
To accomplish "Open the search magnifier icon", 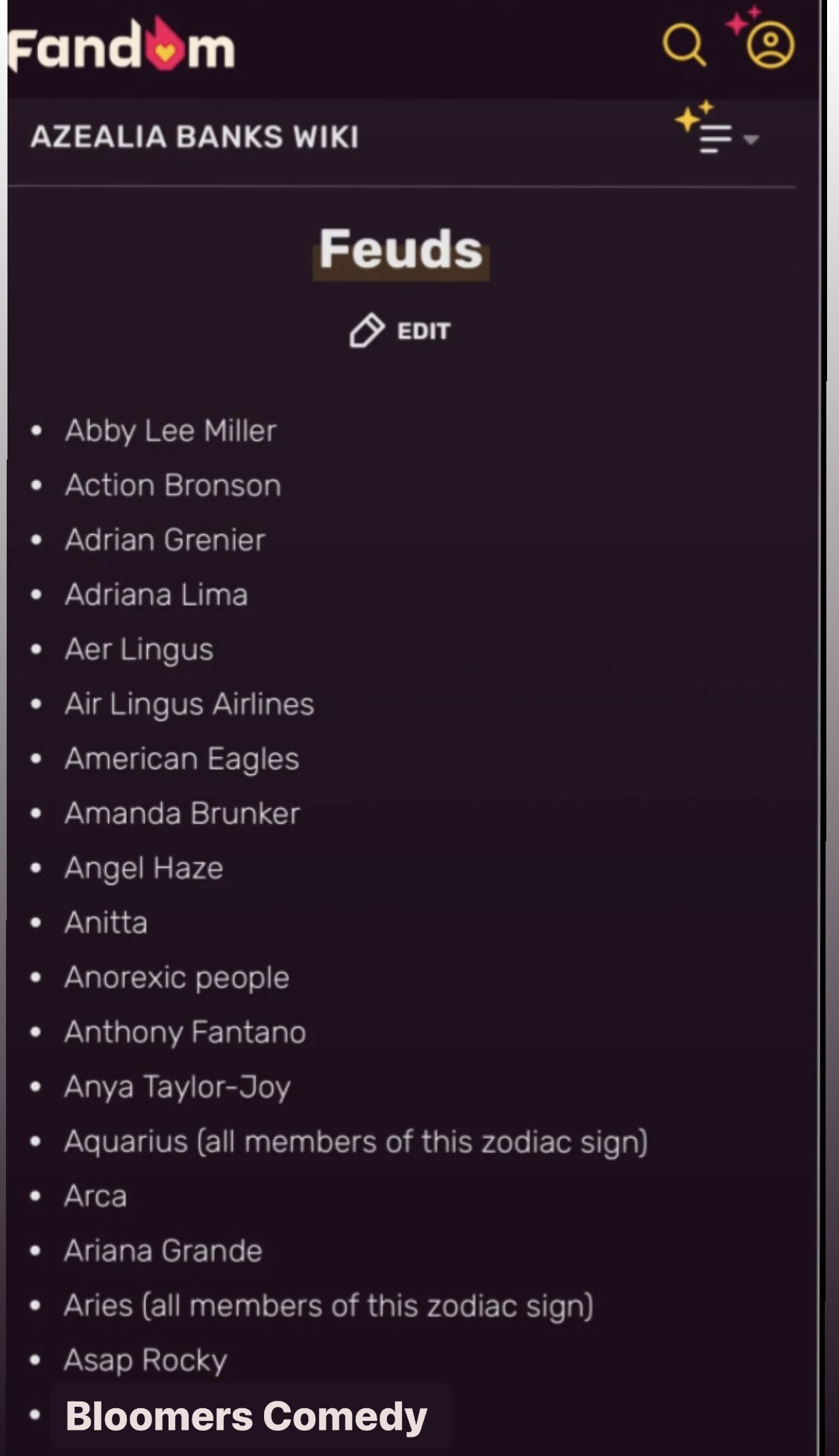I will [685, 45].
